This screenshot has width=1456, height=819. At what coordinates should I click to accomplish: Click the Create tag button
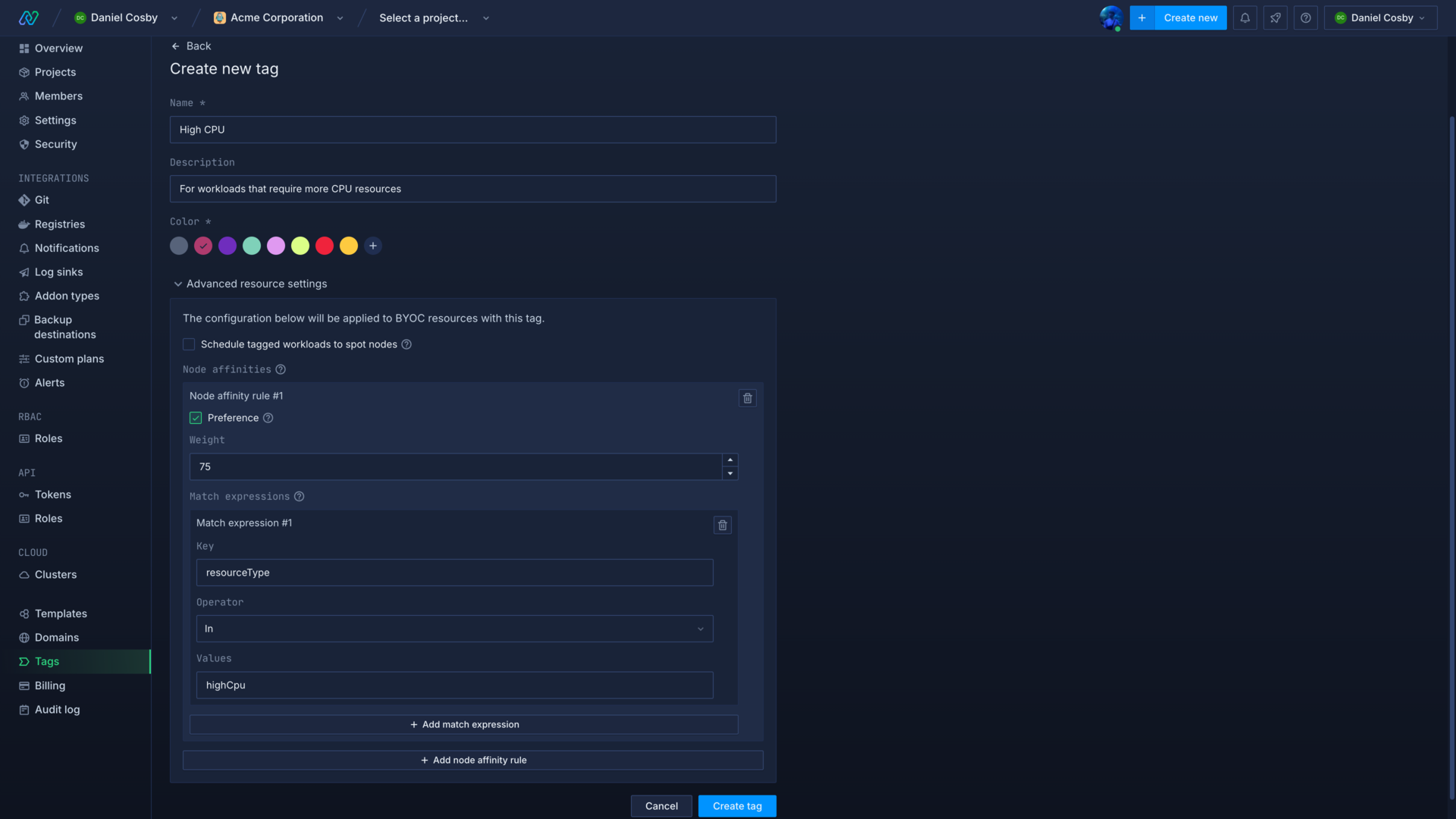pos(737,806)
